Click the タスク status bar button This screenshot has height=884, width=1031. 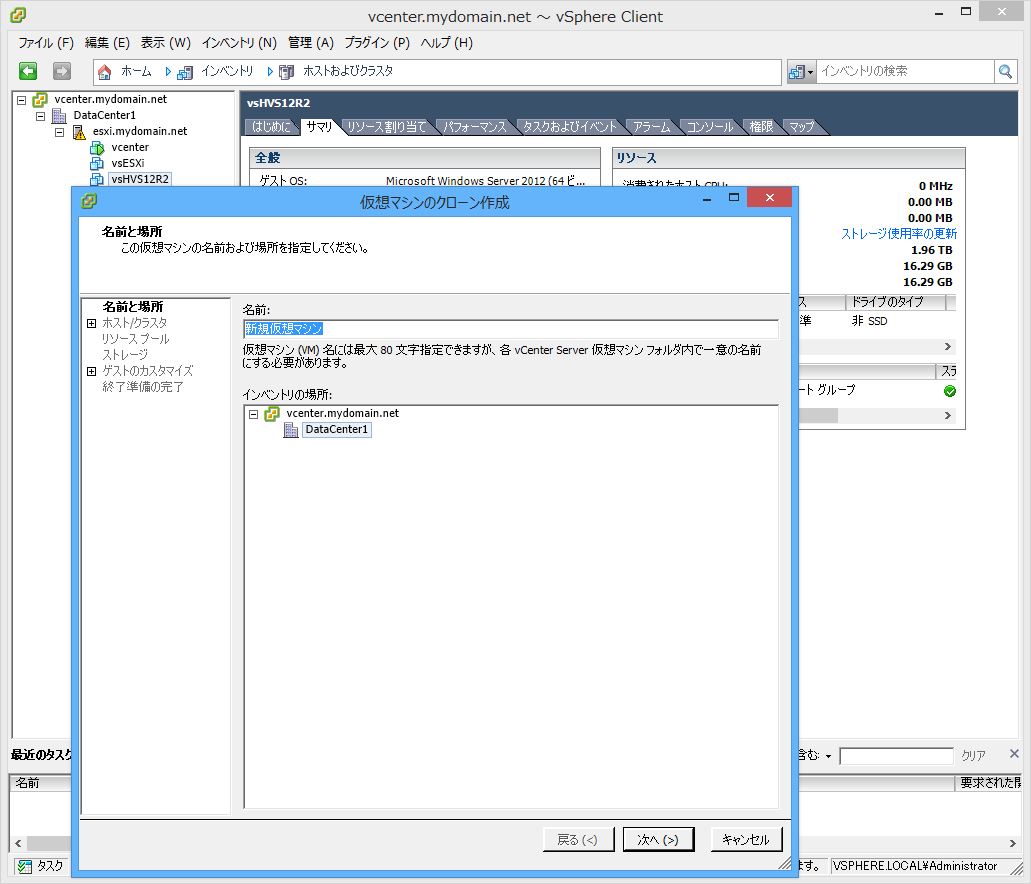click(x=41, y=866)
